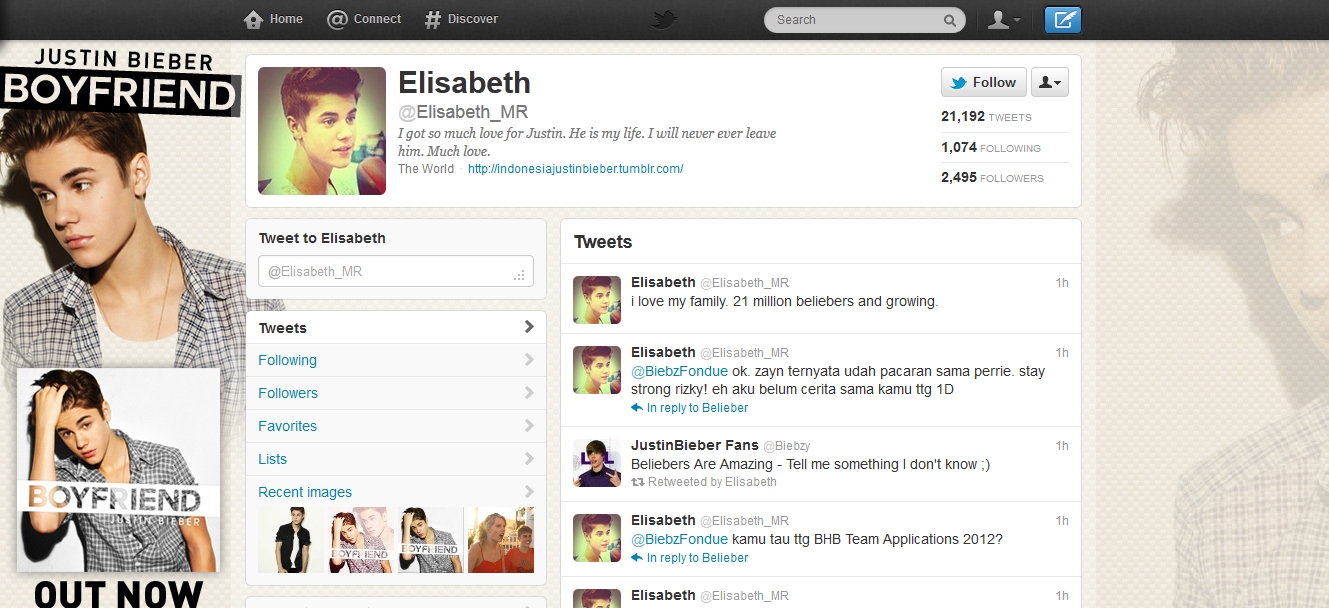The image size is (1329, 608).
Task: Open JustinBieber Fans author name
Action: tap(695, 445)
